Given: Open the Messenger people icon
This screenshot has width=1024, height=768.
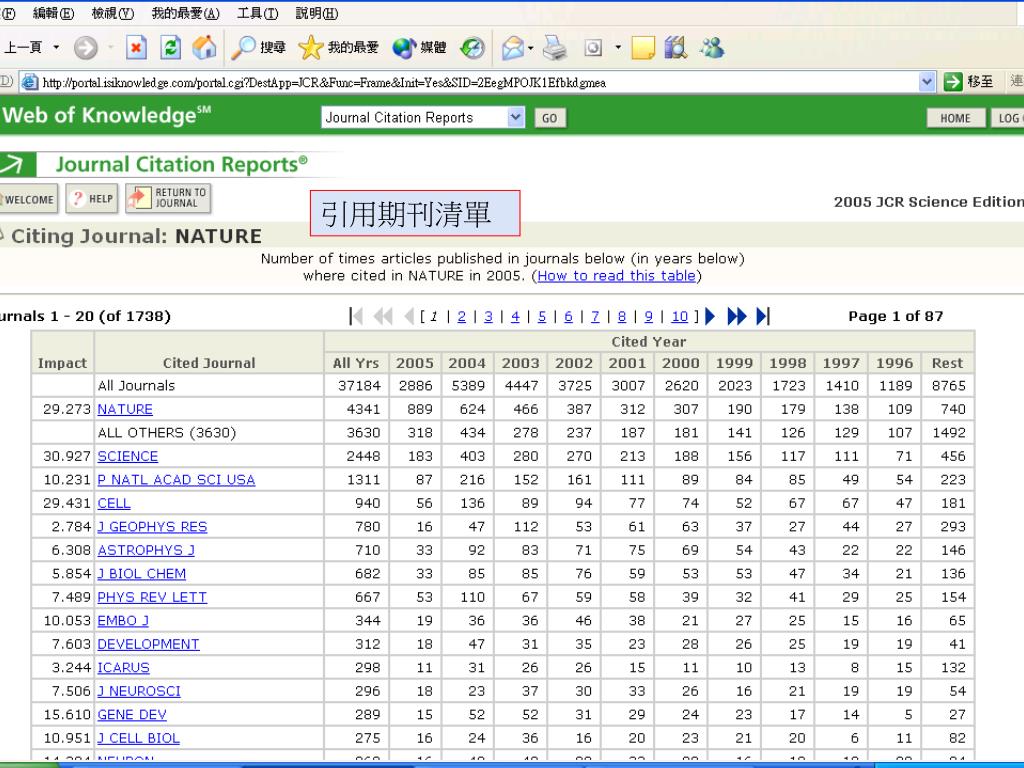Looking at the screenshot, I should coord(712,48).
